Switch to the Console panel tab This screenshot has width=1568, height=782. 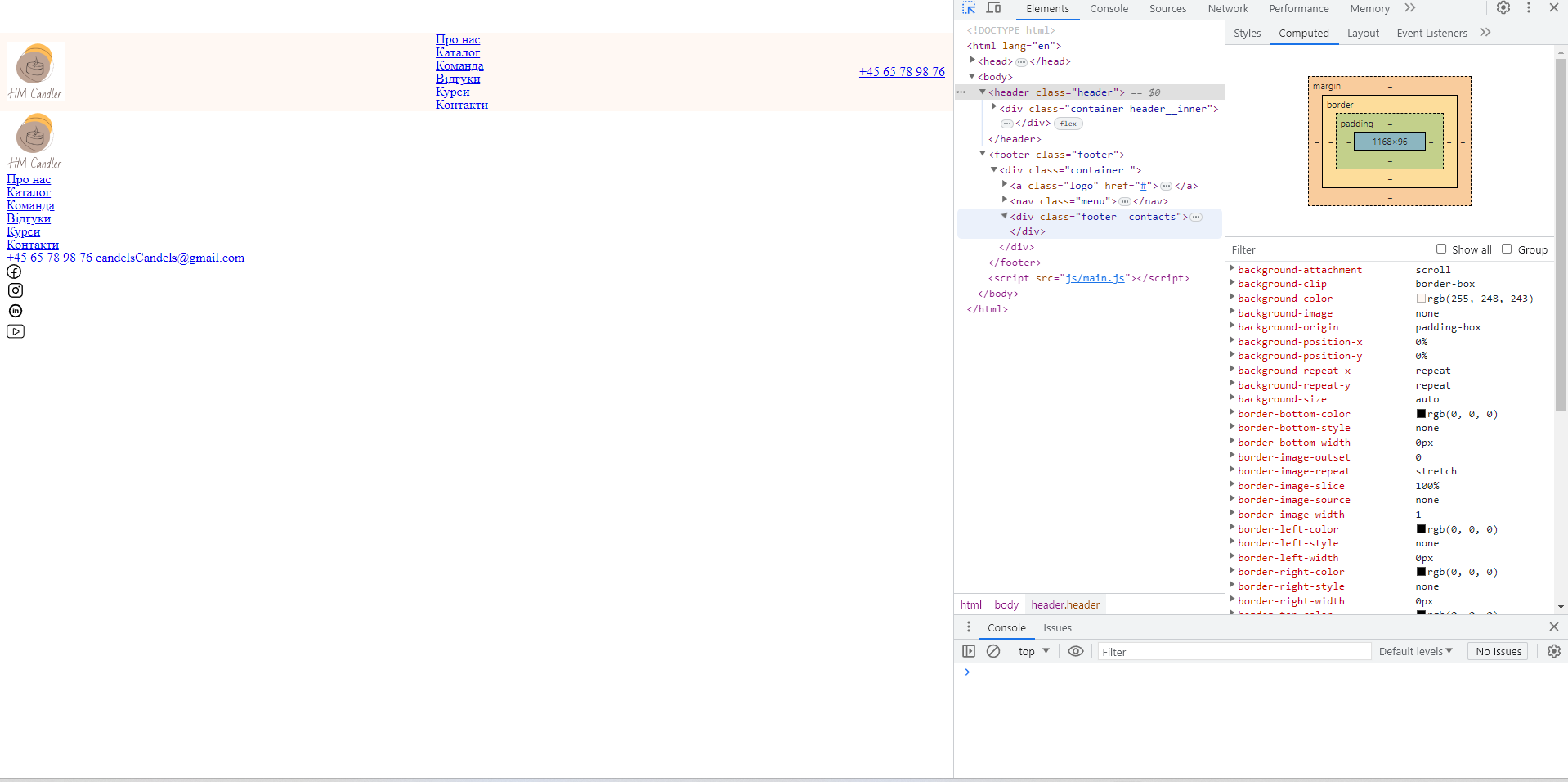point(1109,9)
